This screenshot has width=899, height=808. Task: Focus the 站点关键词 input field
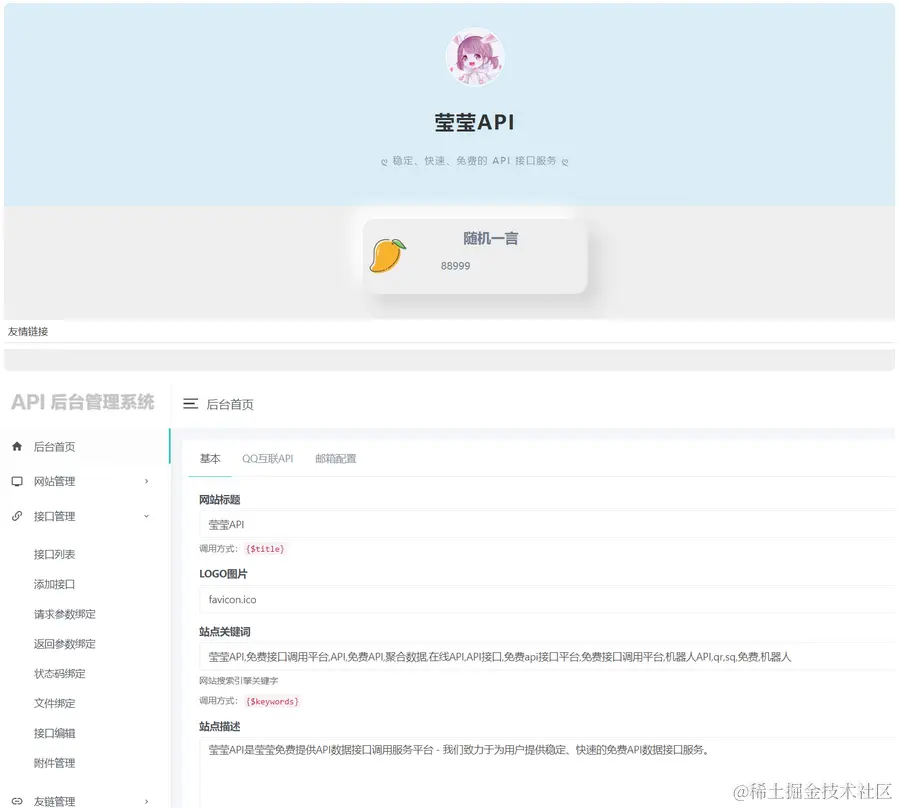pyautogui.click(x=548, y=657)
